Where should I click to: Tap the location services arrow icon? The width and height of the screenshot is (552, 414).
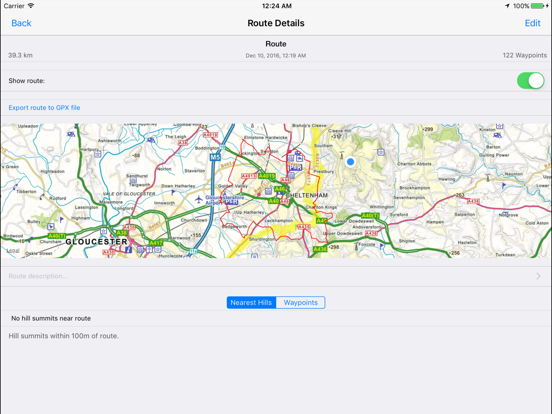tap(507, 6)
